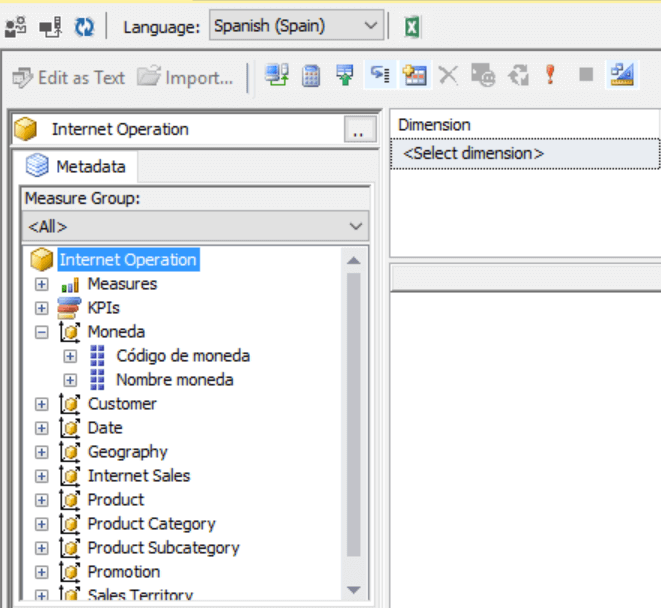This screenshot has height=608, width=661.
Task: Select Internet Operation tree root node
Action: [x=128, y=260]
